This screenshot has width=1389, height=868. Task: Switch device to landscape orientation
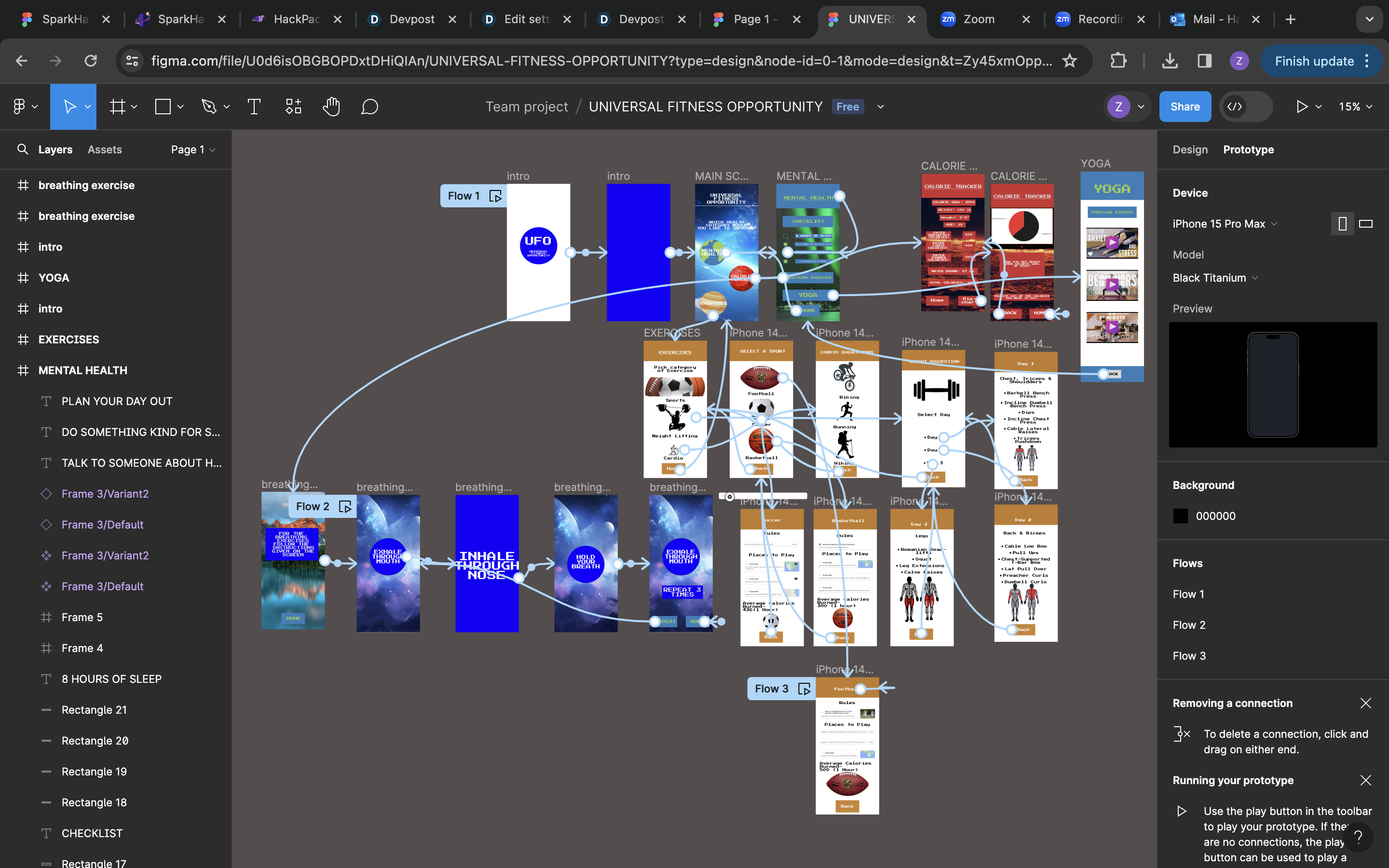1366,224
